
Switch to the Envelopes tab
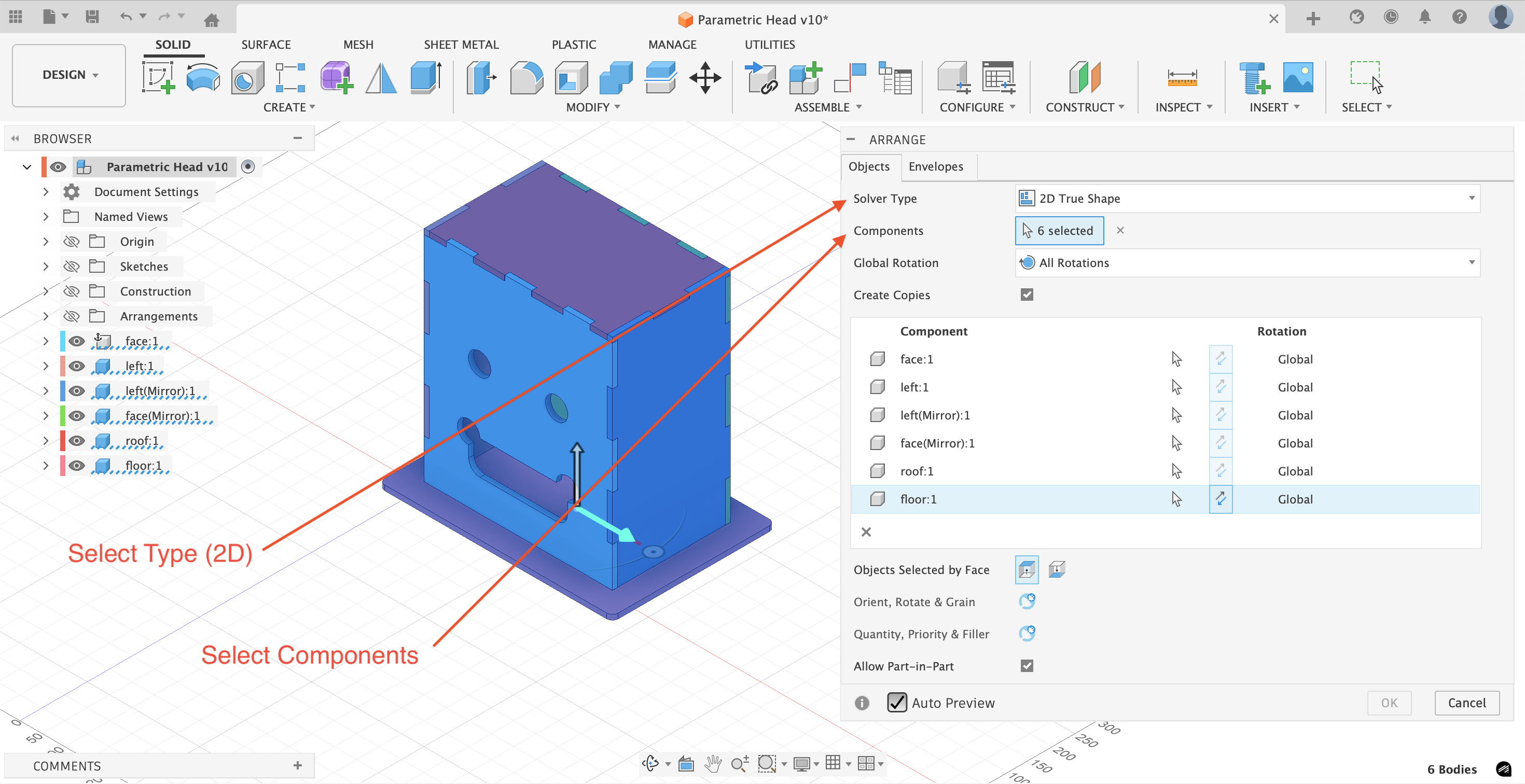point(935,166)
